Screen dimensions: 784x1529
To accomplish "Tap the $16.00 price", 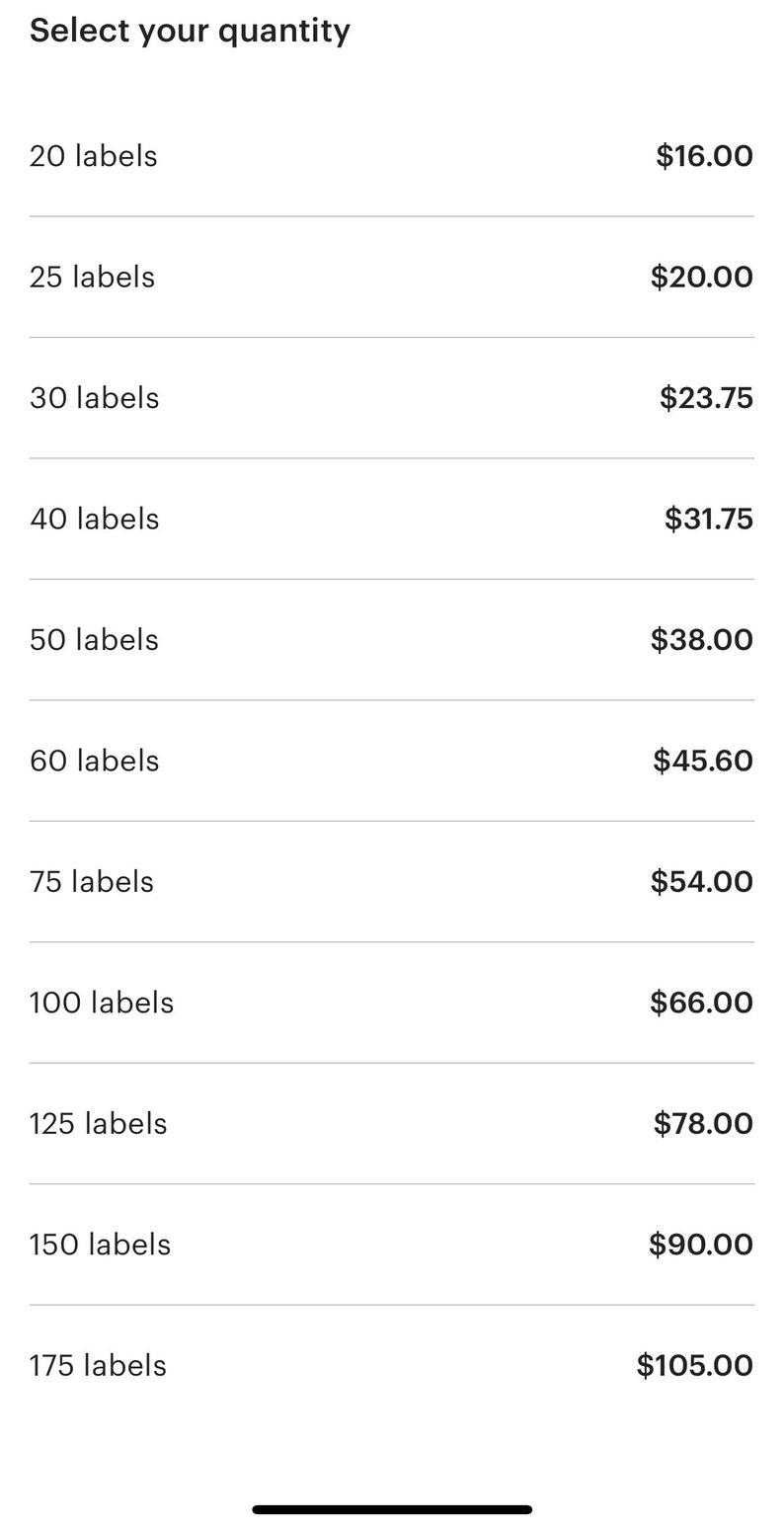I will click(x=704, y=156).
